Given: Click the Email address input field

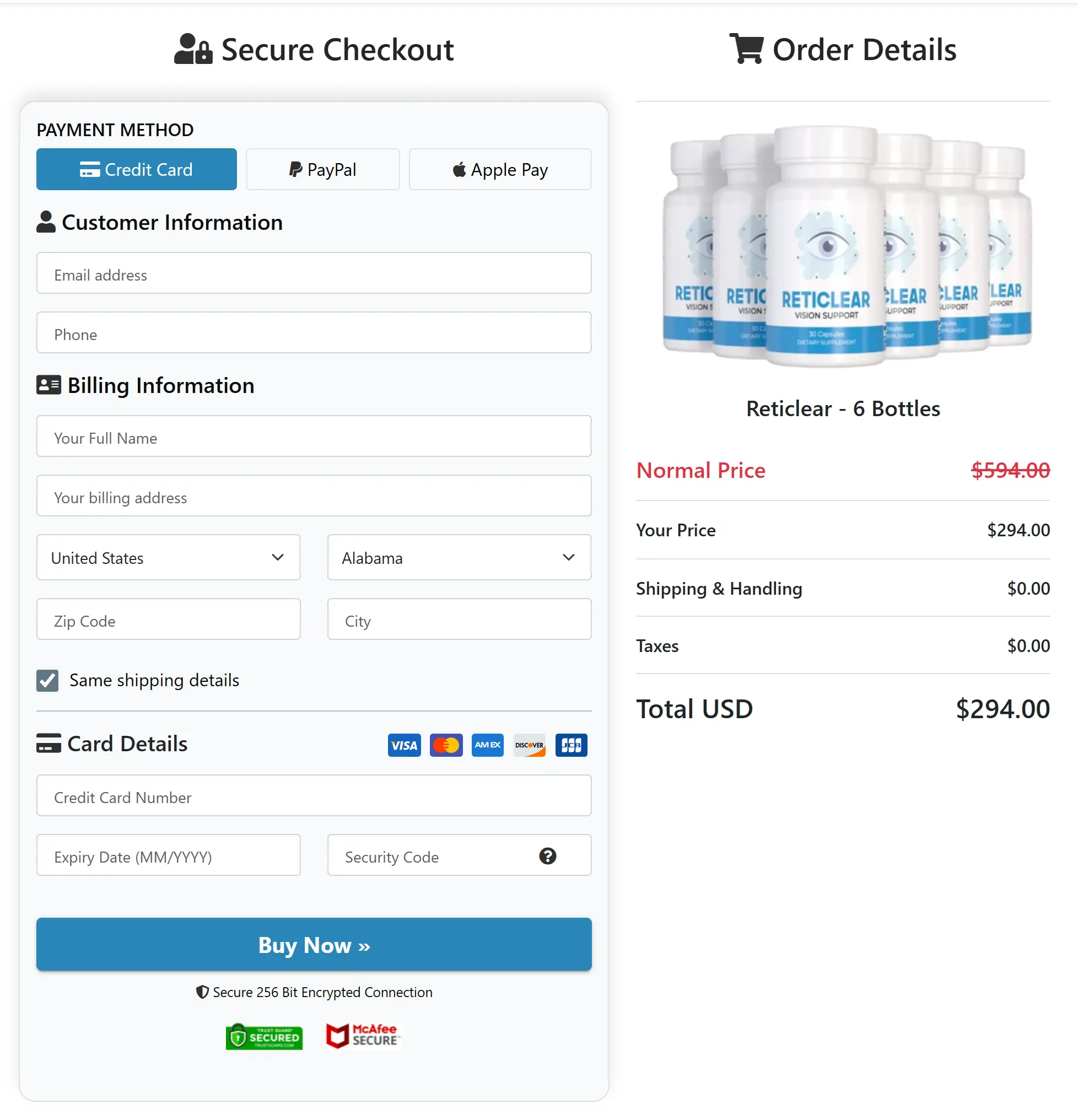Looking at the screenshot, I should click(x=314, y=274).
